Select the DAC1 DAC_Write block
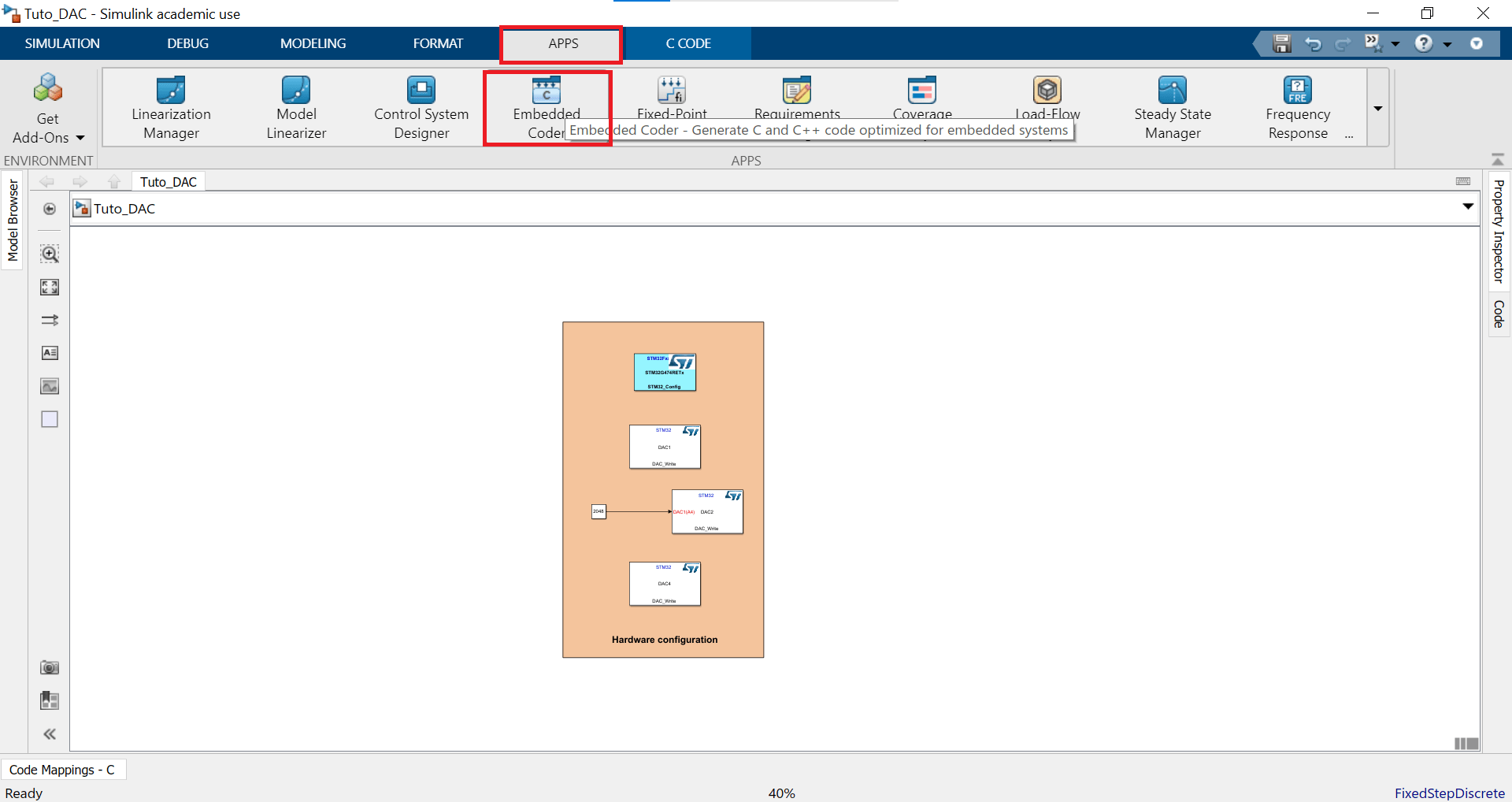This screenshot has width=1512, height=802. point(665,447)
